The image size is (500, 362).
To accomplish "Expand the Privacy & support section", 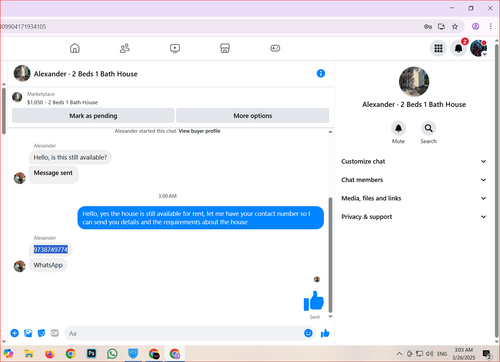I will coord(413,217).
